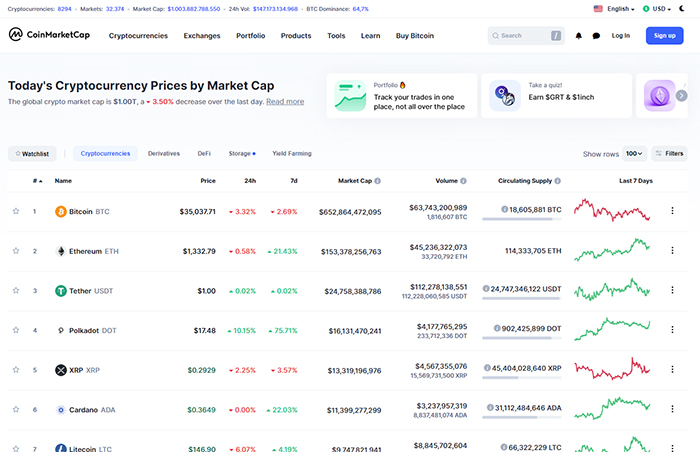Click the Sign up button
This screenshot has height=452, width=700.
click(664, 36)
